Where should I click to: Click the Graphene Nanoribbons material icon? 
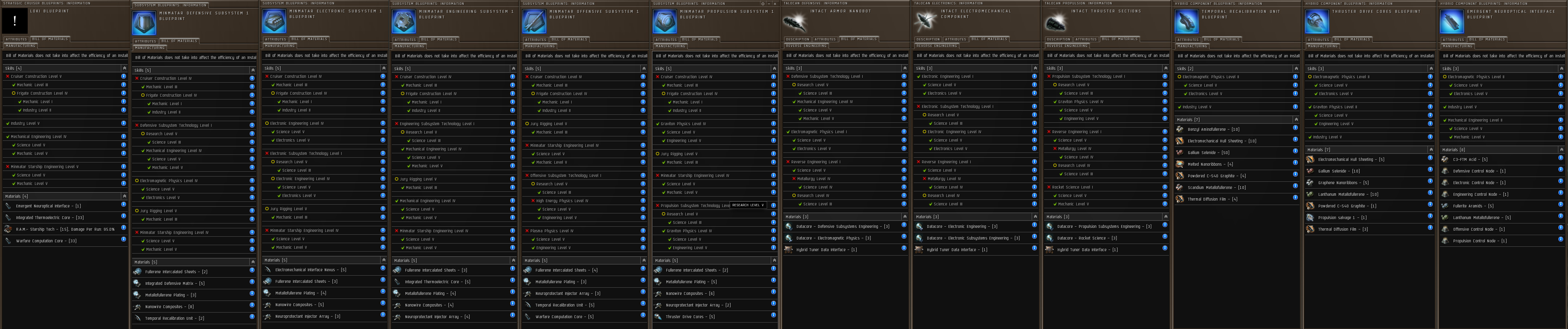(1311, 183)
